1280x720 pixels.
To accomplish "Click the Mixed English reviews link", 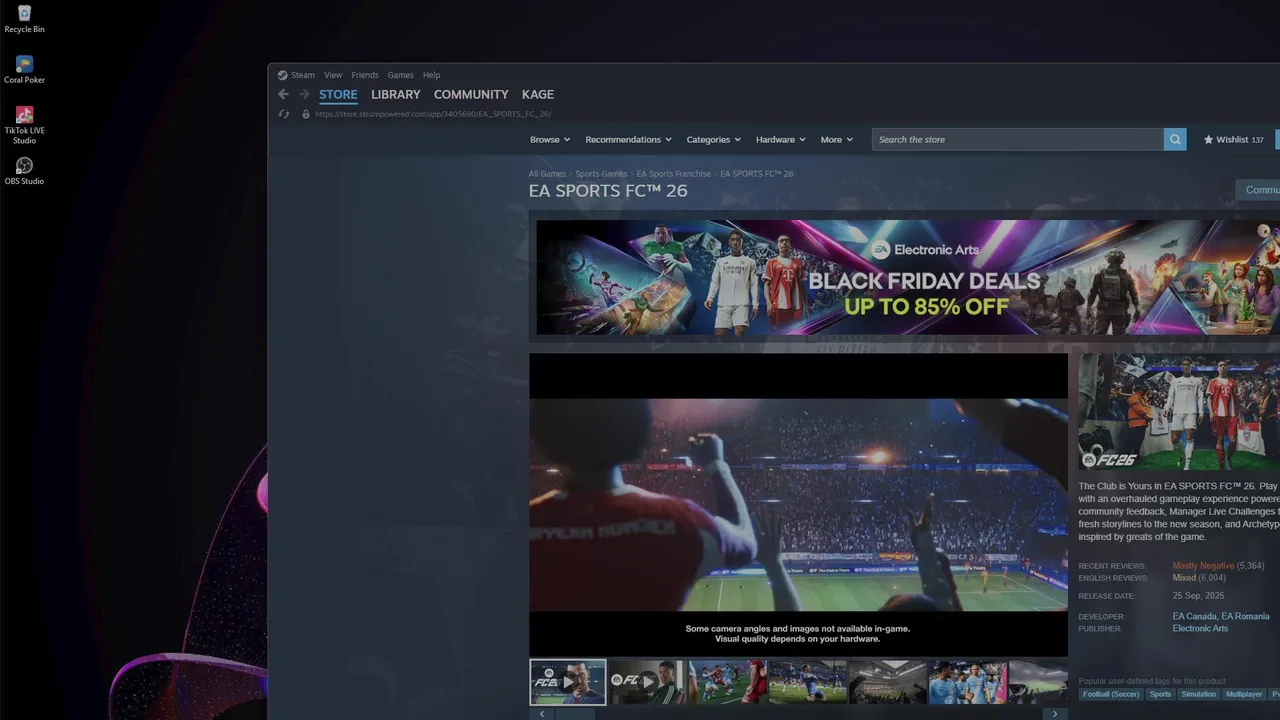I will click(1184, 578).
